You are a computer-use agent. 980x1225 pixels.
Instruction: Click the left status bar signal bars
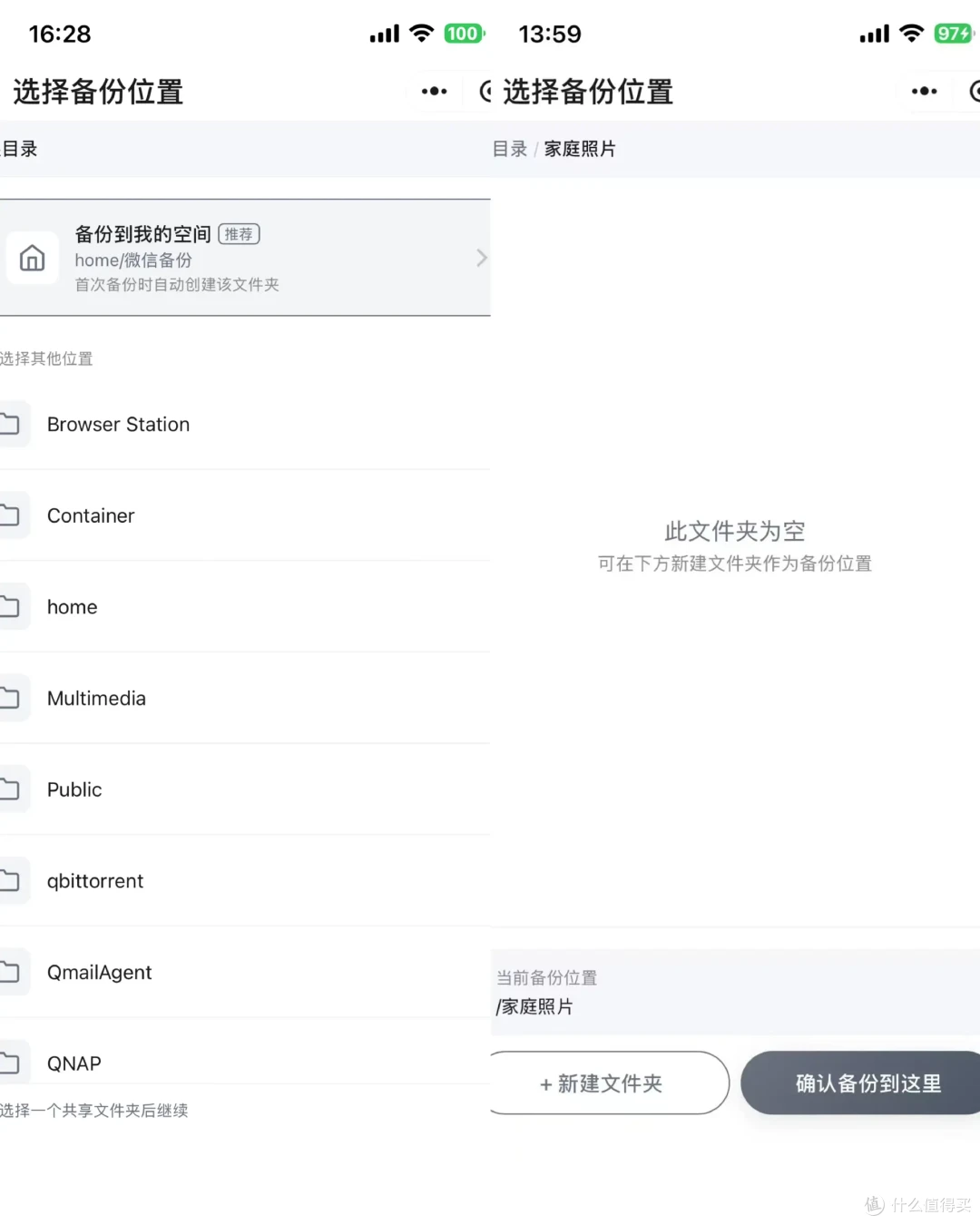click(385, 34)
